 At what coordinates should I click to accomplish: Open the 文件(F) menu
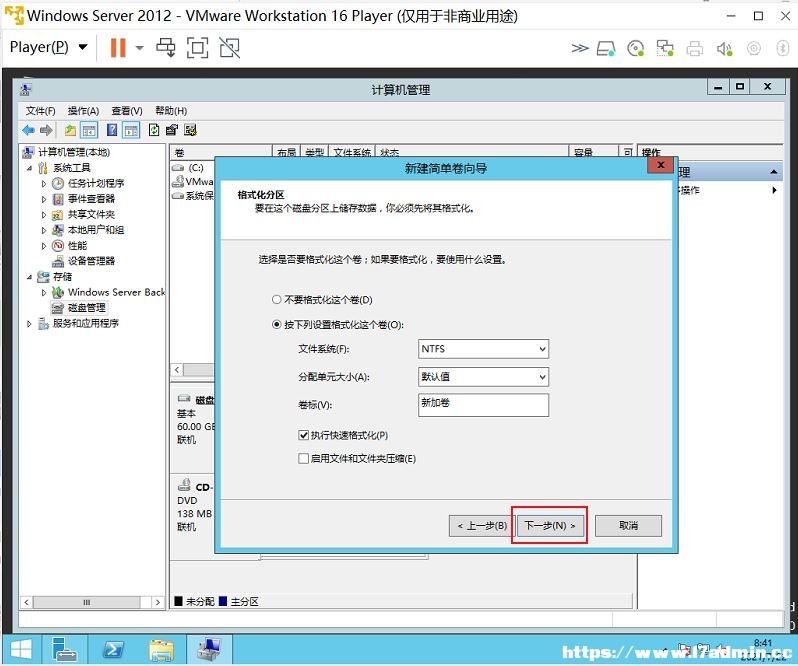tap(40, 111)
